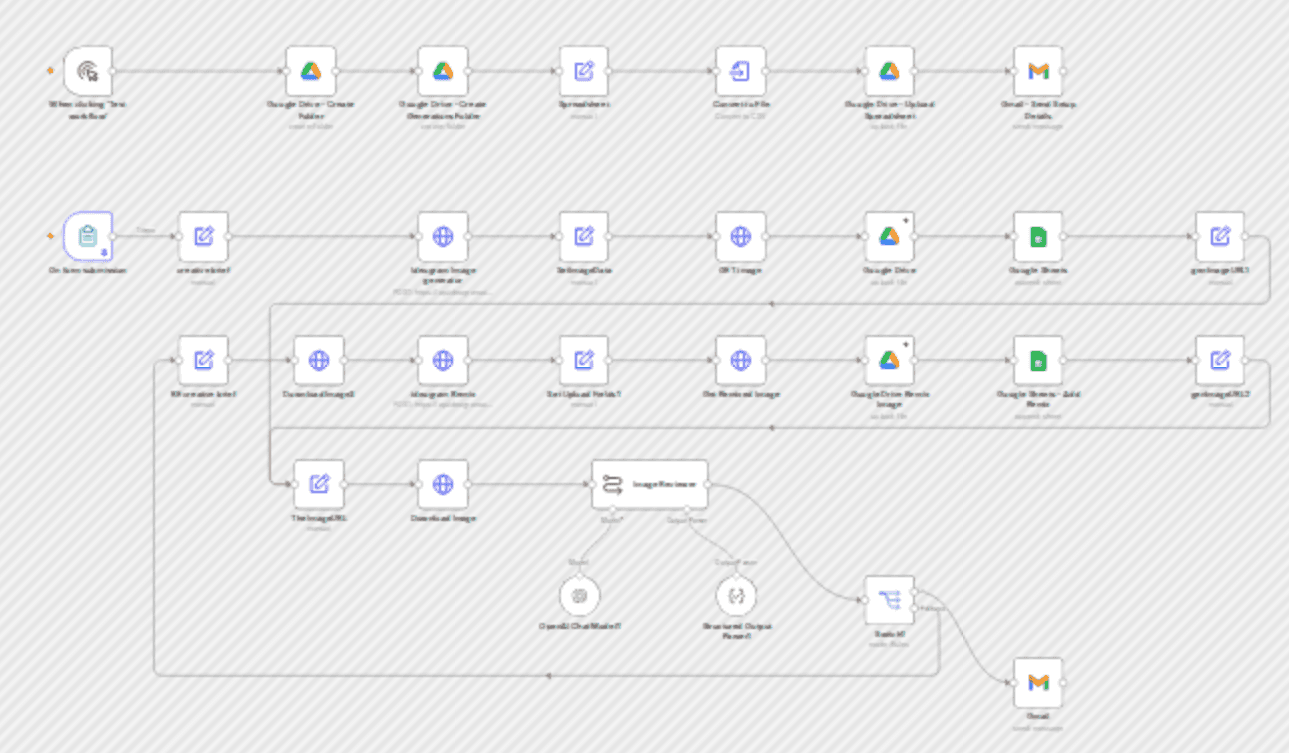Select the Spreadsheet edit node
Viewport: 1289px width, 753px height.
pos(584,71)
